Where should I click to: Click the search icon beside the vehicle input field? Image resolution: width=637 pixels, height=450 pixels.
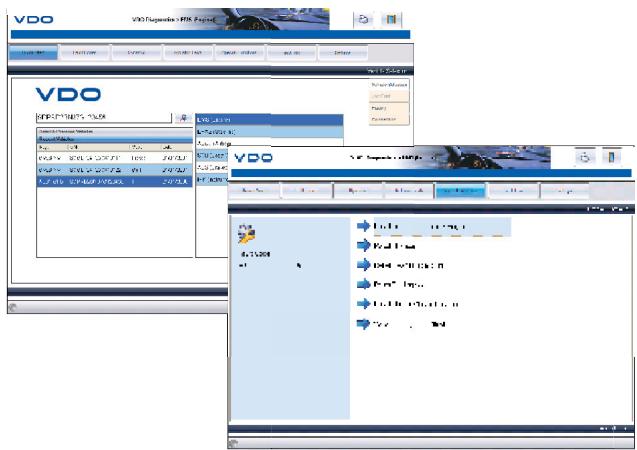coord(184,118)
